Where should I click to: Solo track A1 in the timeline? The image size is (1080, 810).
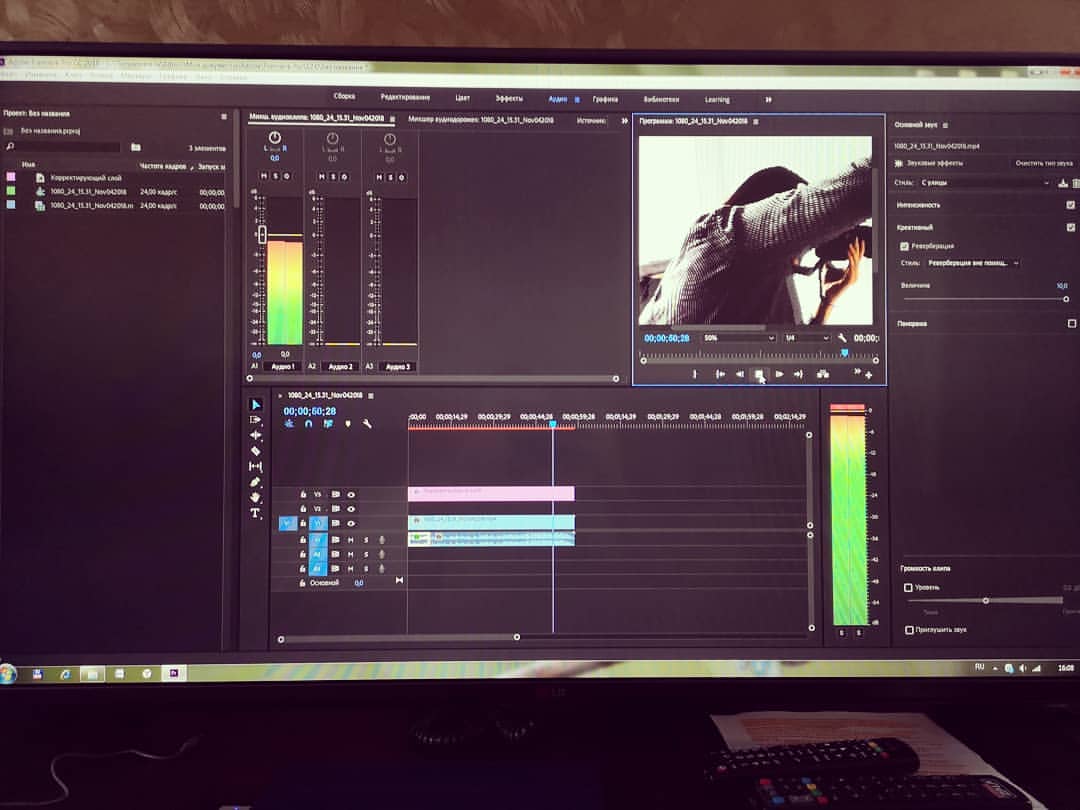(x=366, y=539)
